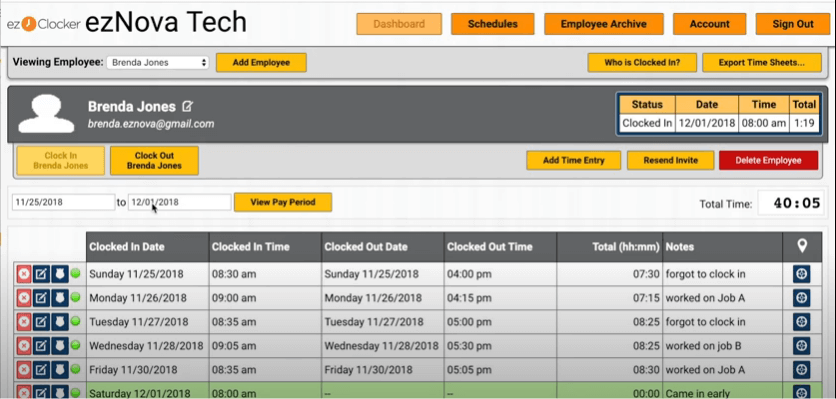The height and width of the screenshot is (399, 836).
Task: Click end date field 12/01/2018
Action: pos(180,202)
